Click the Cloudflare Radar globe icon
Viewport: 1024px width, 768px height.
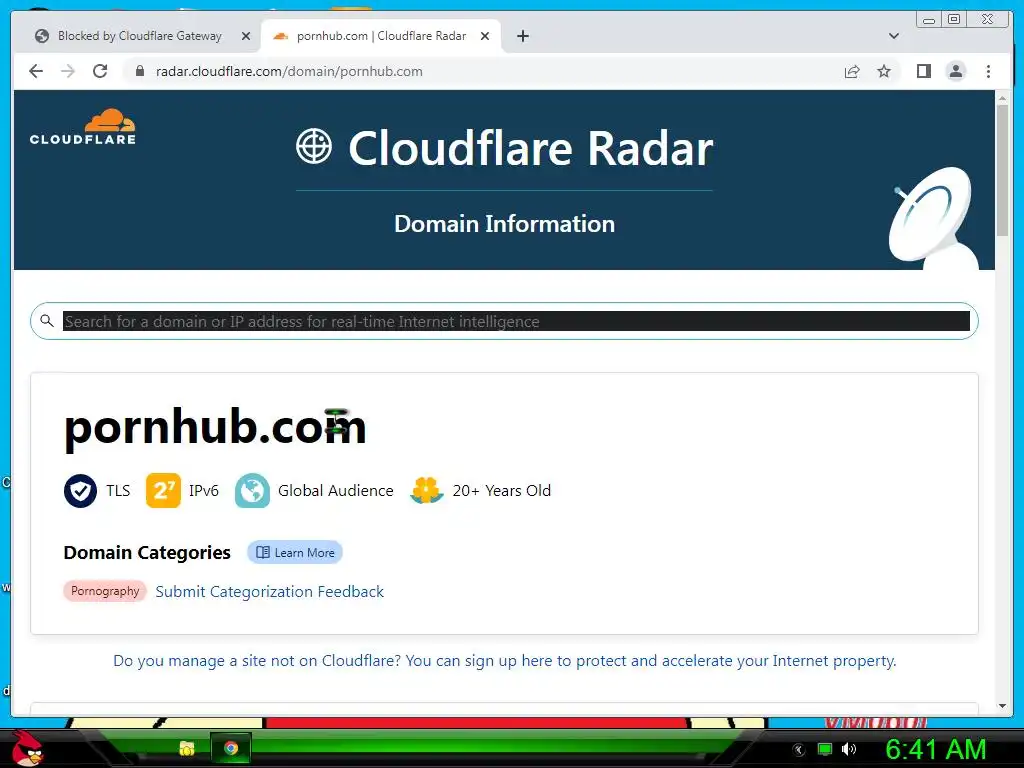[x=314, y=146]
